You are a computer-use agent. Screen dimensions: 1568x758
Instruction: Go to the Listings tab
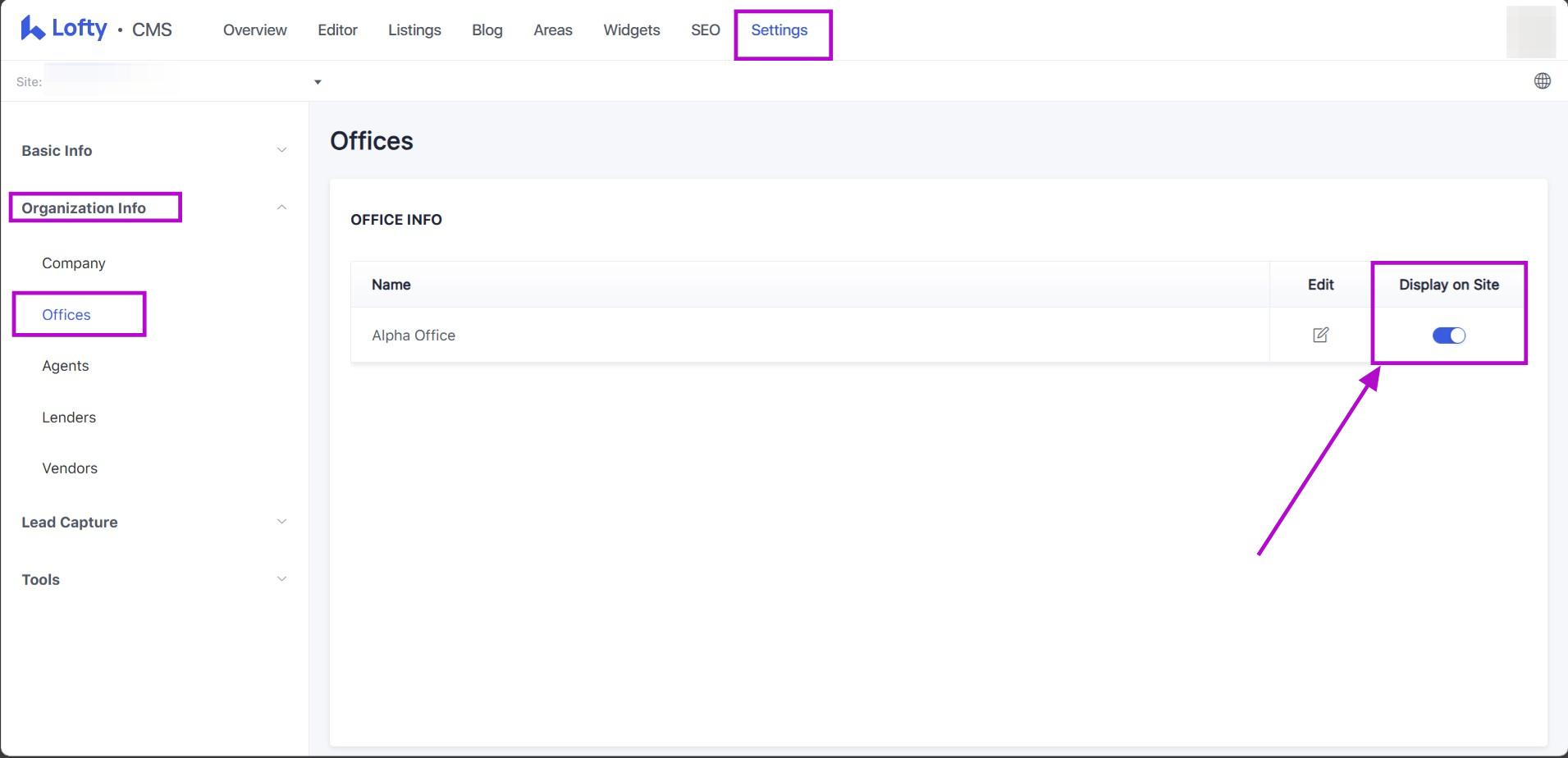point(414,30)
